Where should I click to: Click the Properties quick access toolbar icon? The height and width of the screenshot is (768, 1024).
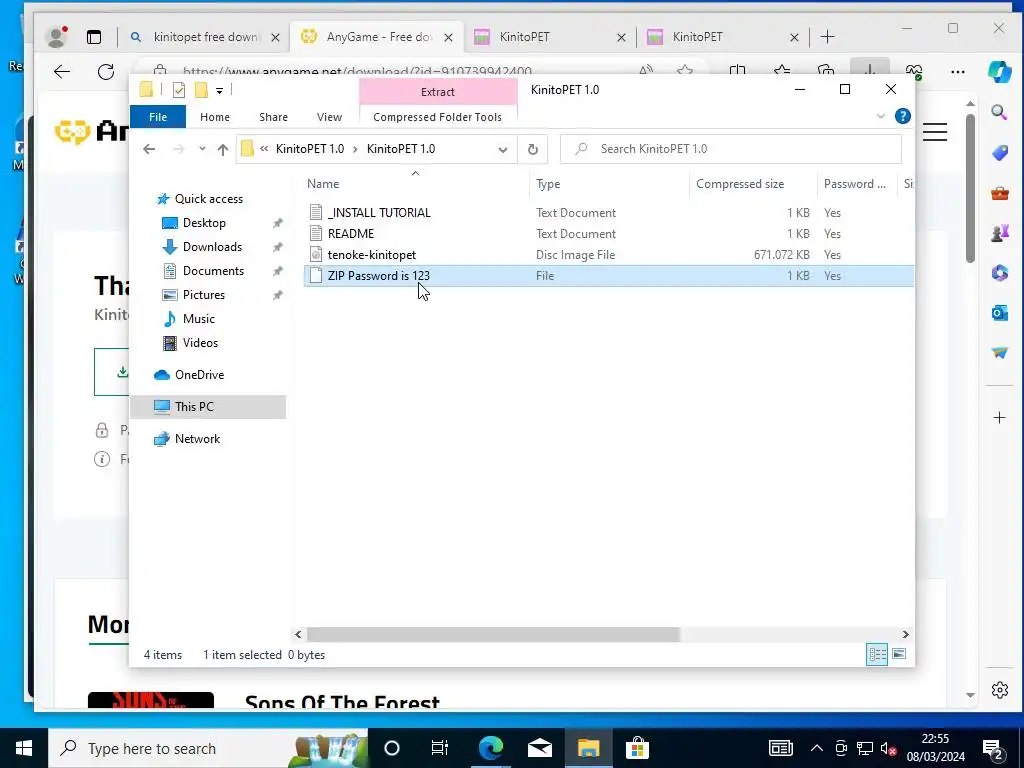tap(178, 90)
